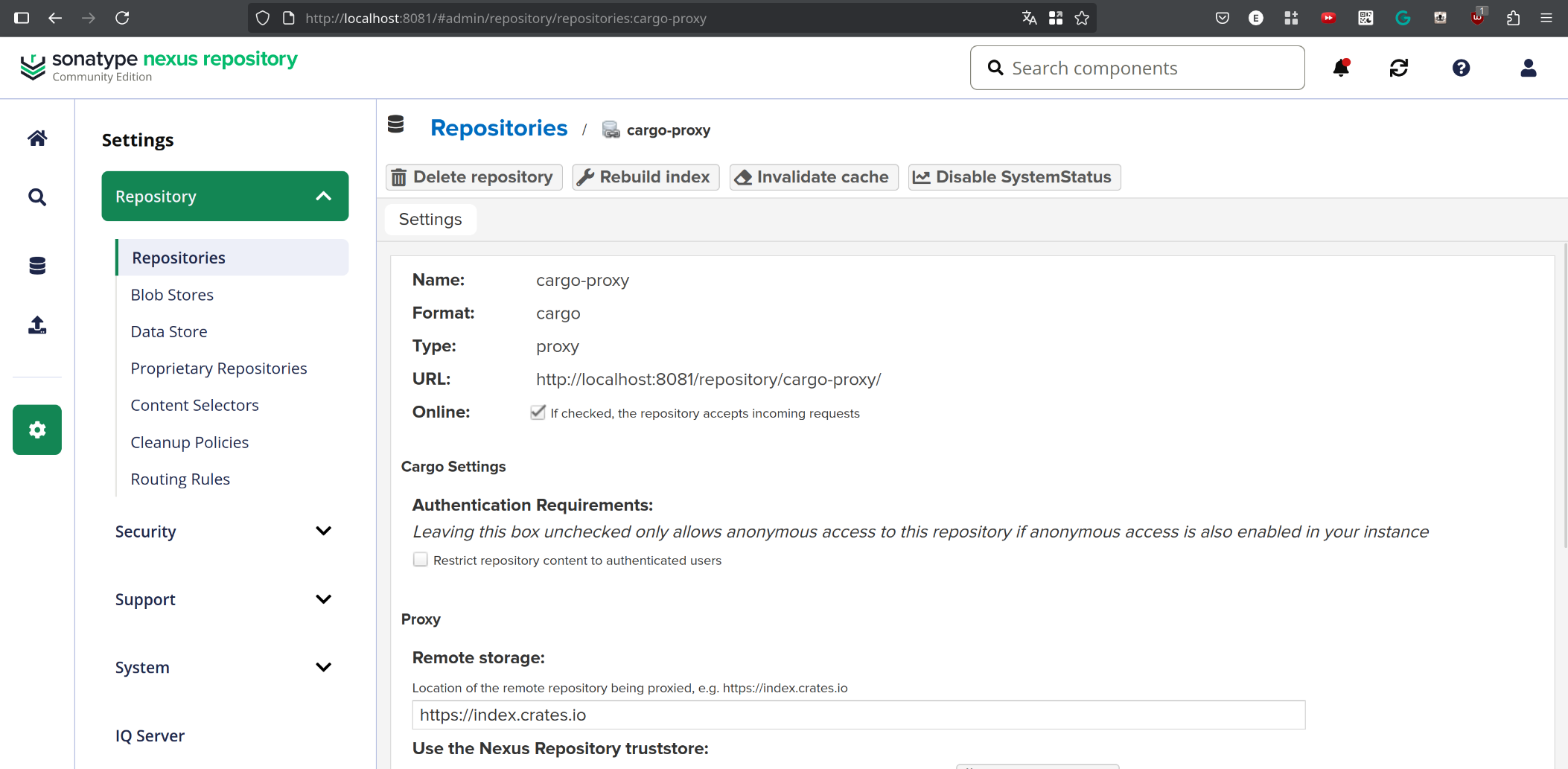
Task: Click the refresh icon in Nexus header
Action: 1399,68
